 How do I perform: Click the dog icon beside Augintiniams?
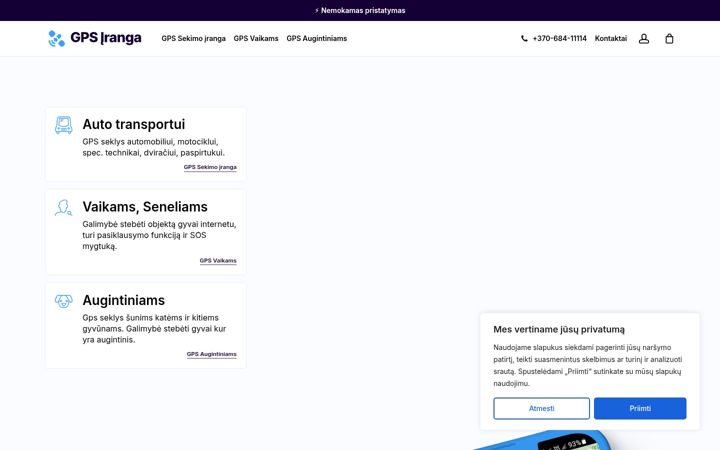pos(64,301)
